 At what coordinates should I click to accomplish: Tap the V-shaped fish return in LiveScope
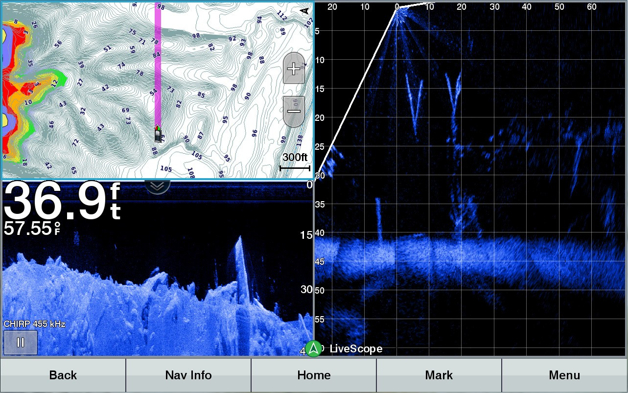pos(415,105)
